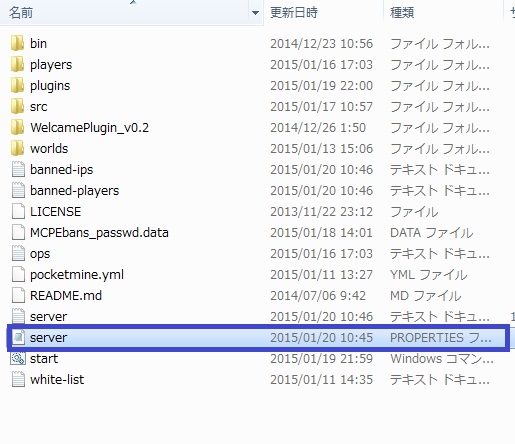
Task: Open the 名前 column filter dropdown arrow
Action: pos(255,13)
